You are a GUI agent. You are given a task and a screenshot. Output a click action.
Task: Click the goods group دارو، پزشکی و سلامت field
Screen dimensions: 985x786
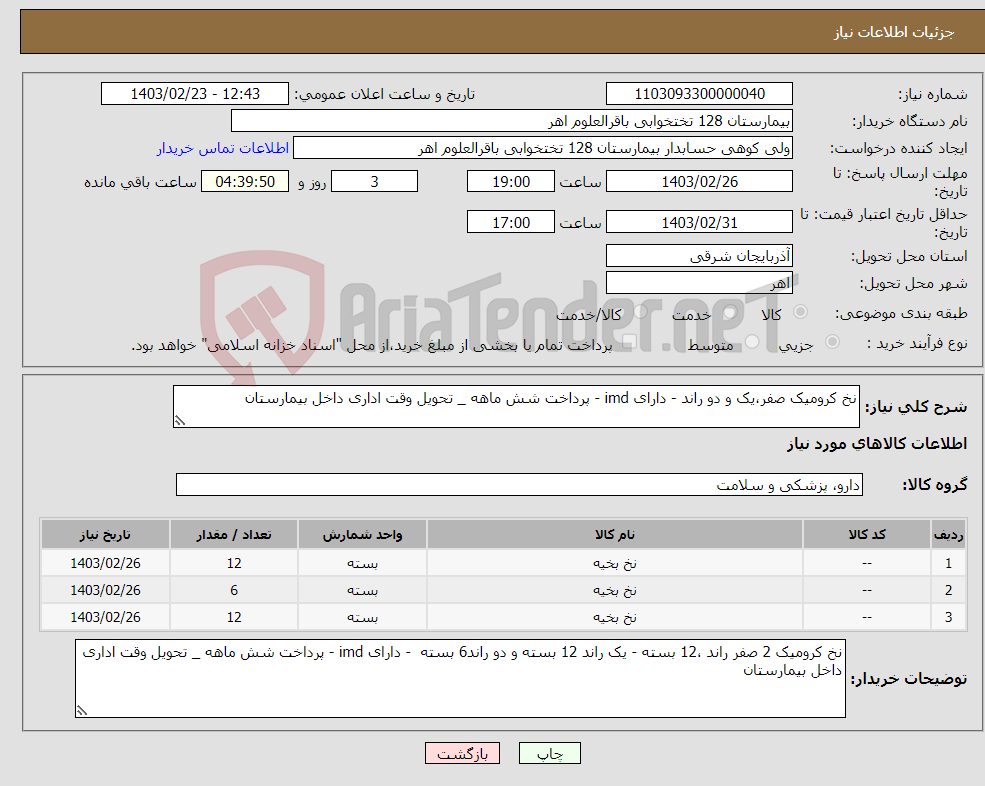pos(520,484)
